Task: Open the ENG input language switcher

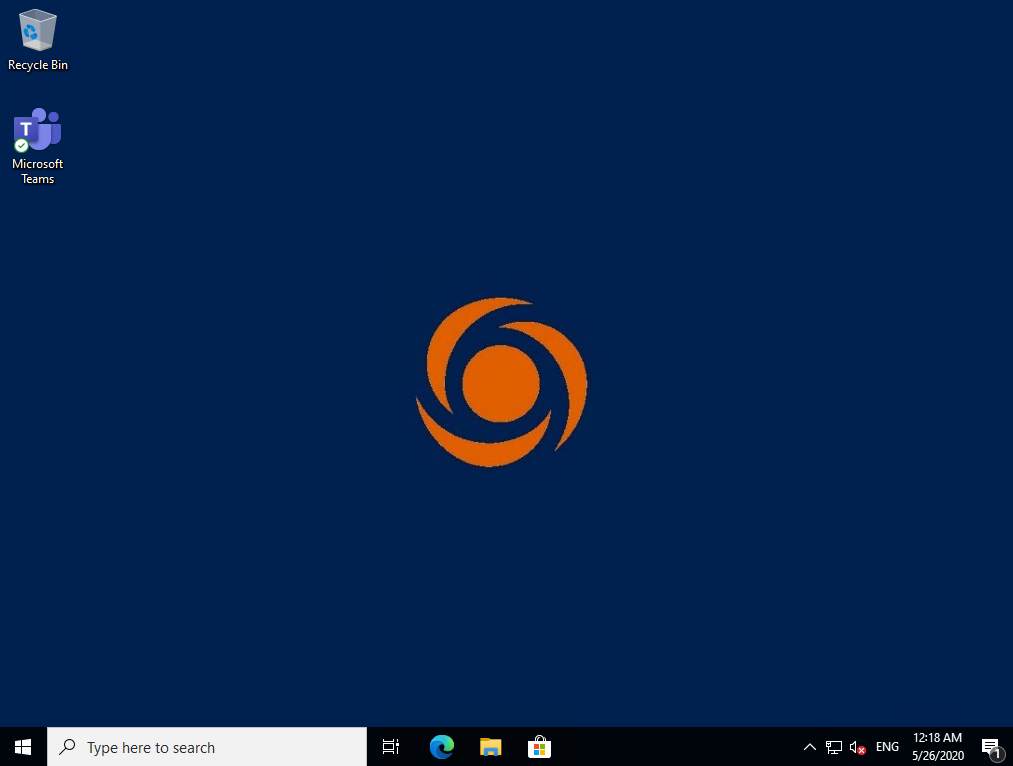Action: point(887,747)
